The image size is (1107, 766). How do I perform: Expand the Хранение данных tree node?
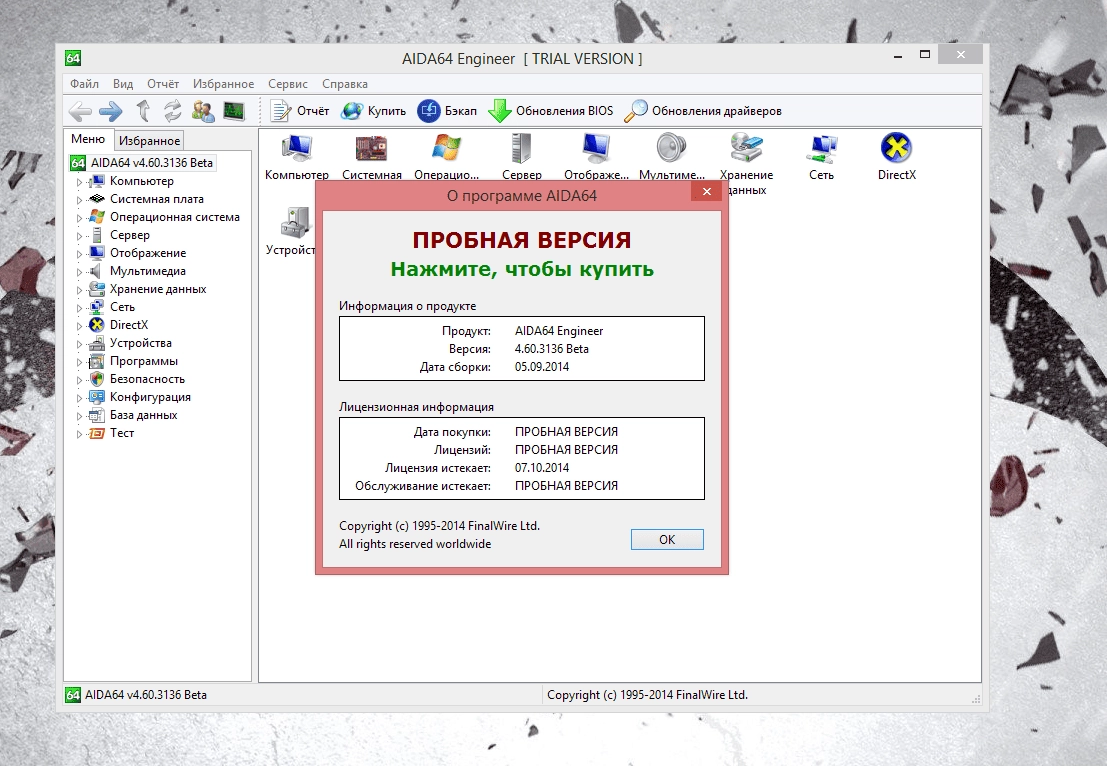79,290
